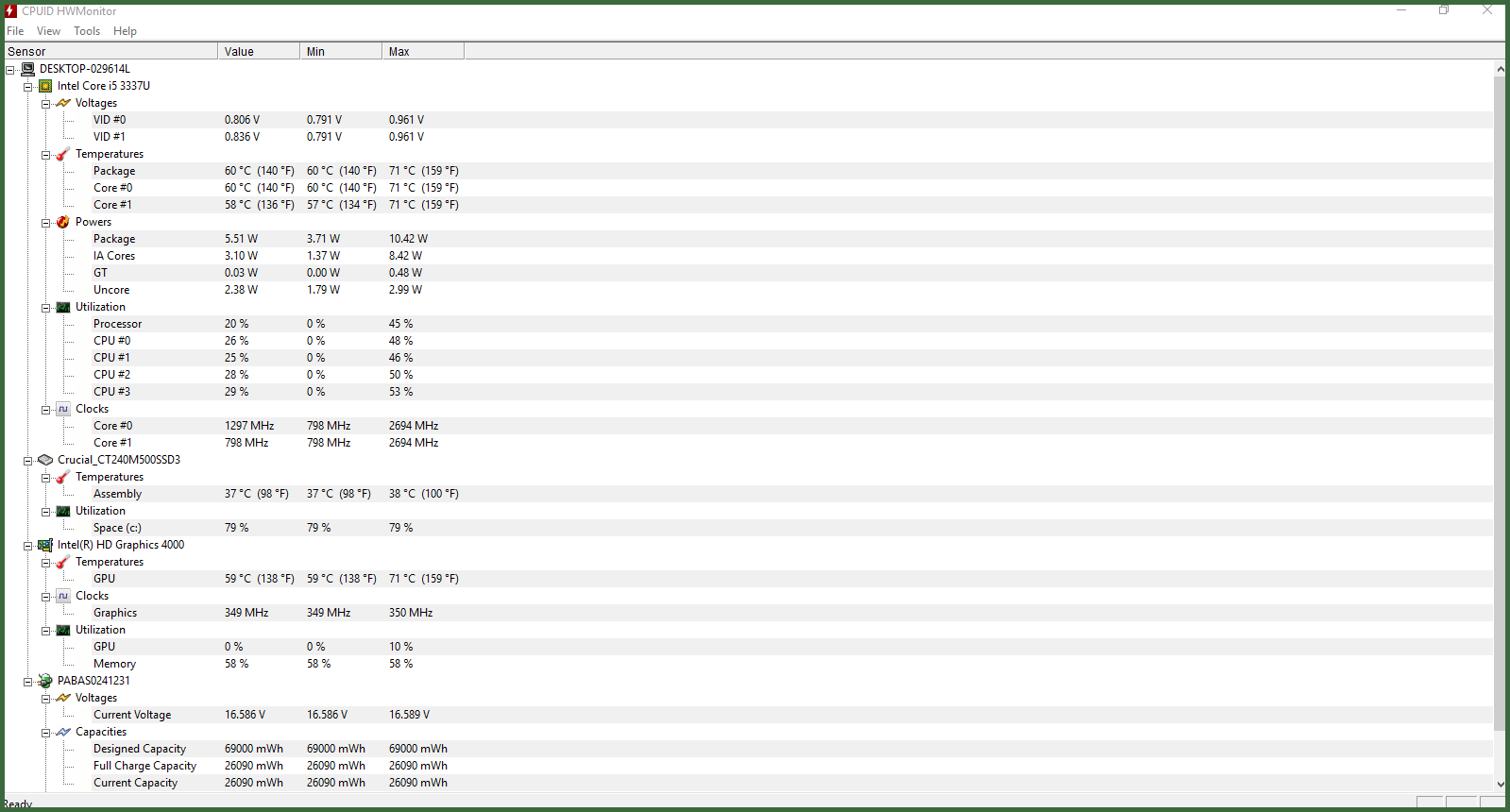Click the 2694 MHz max value for Core #0
This screenshot has height=812, width=1510.
pos(414,426)
